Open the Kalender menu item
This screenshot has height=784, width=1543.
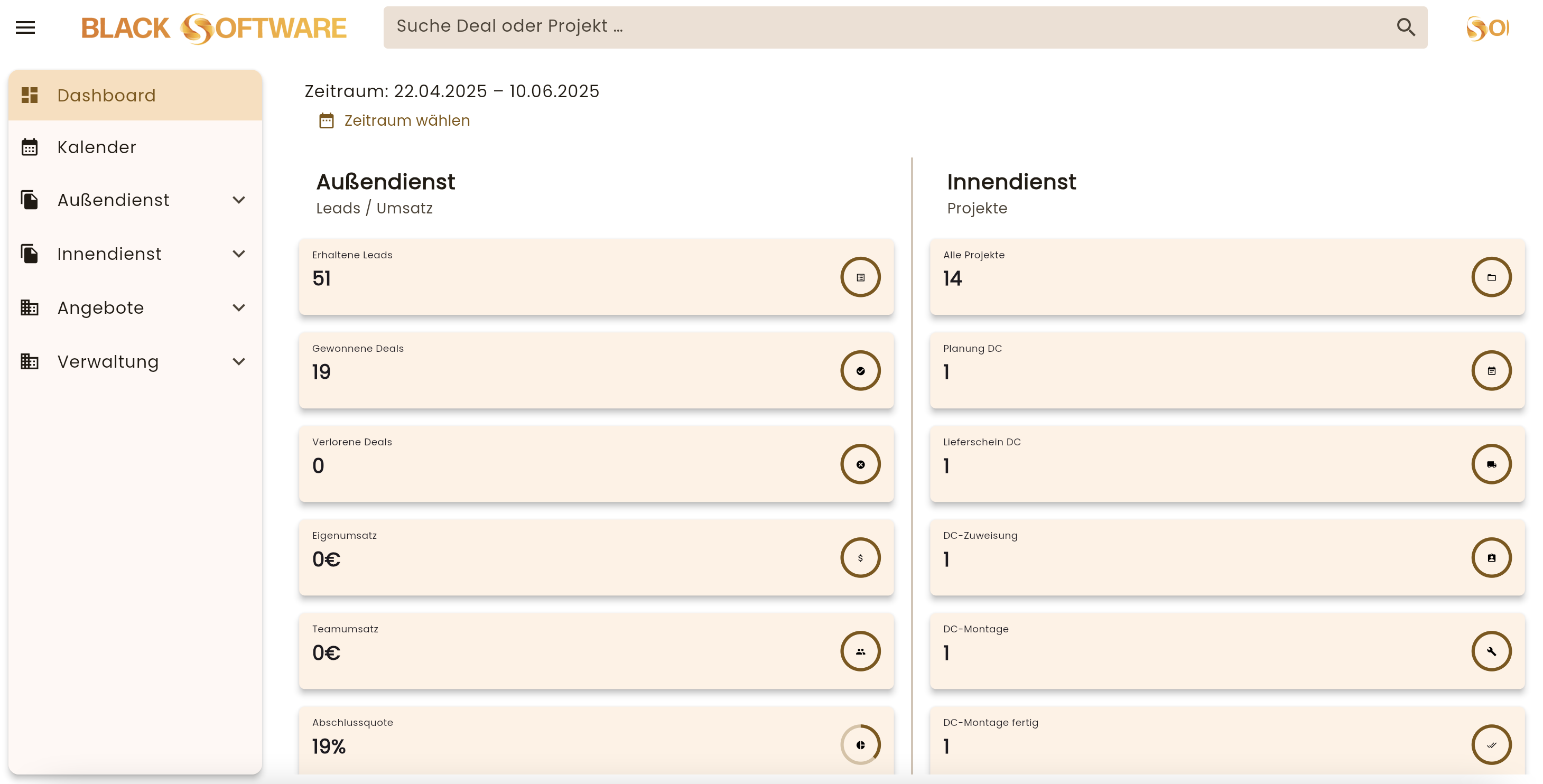point(96,147)
